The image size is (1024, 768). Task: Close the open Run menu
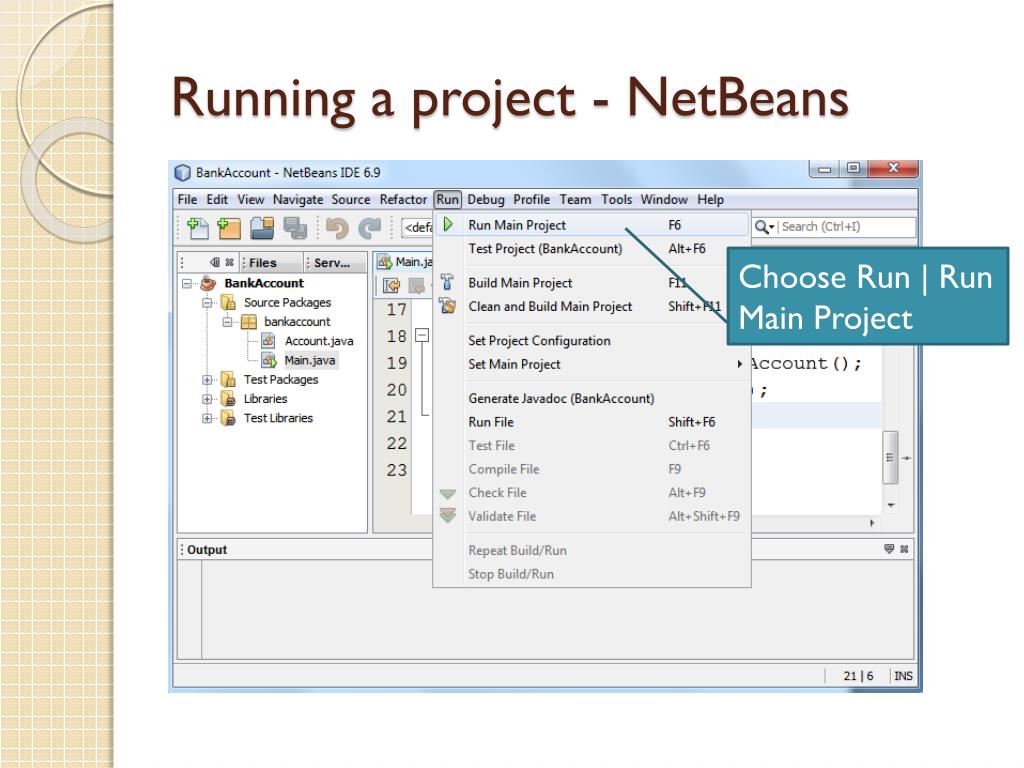pyautogui.click(x=448, y=200)
